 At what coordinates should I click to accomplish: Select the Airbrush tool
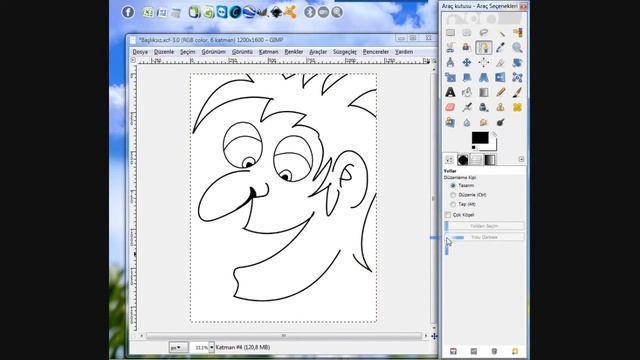(467, 107)
